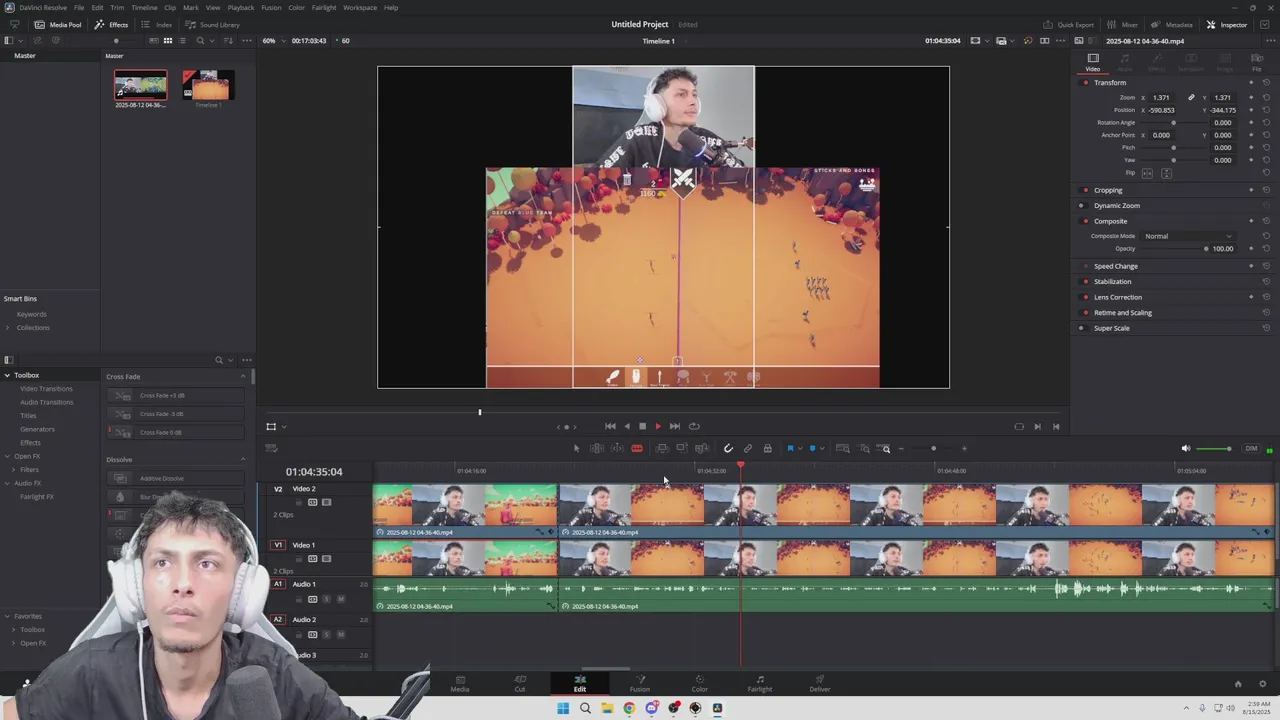Viewport: 1280px width, 720px height.
Task: Click the Flip horizontal icon
Action: pyautogui.click(x=1147, y=173)
